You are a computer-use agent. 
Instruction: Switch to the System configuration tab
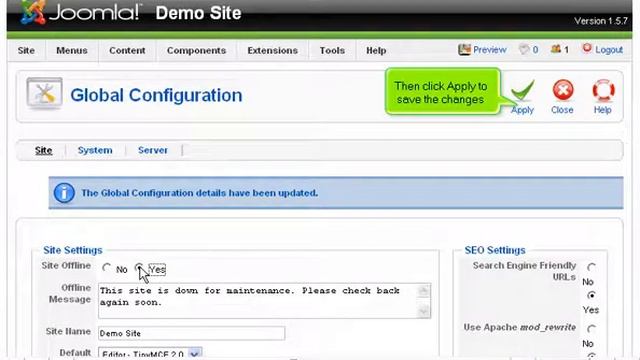(x=95, y=150)
